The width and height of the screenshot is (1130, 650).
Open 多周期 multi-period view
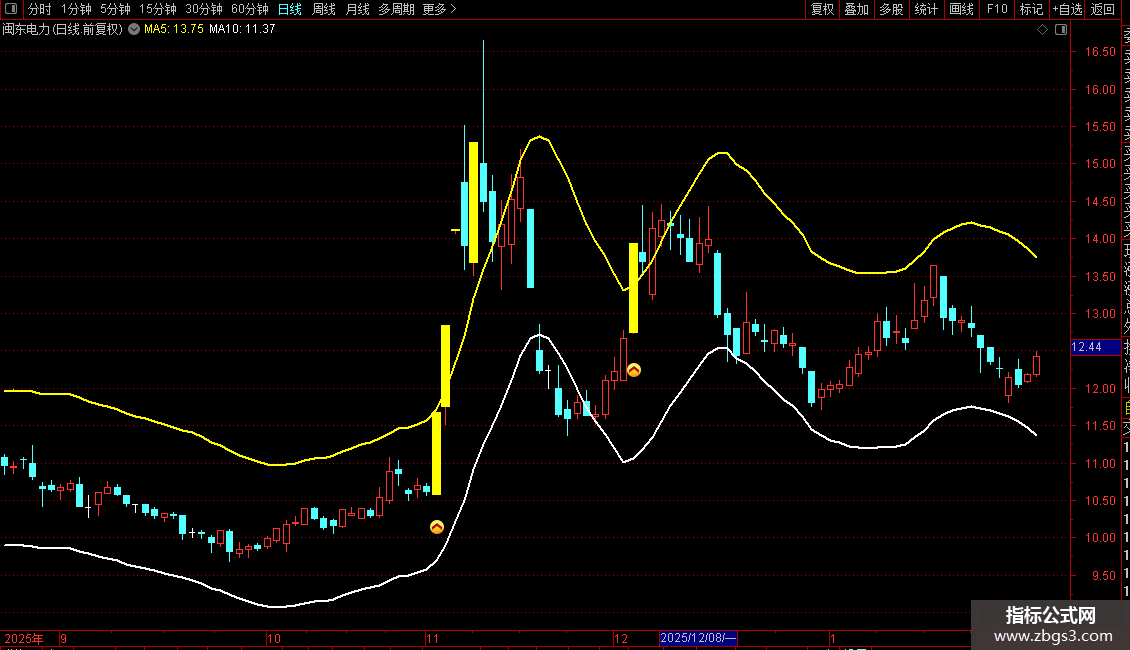pyautogui.click(x=396, y=9)
